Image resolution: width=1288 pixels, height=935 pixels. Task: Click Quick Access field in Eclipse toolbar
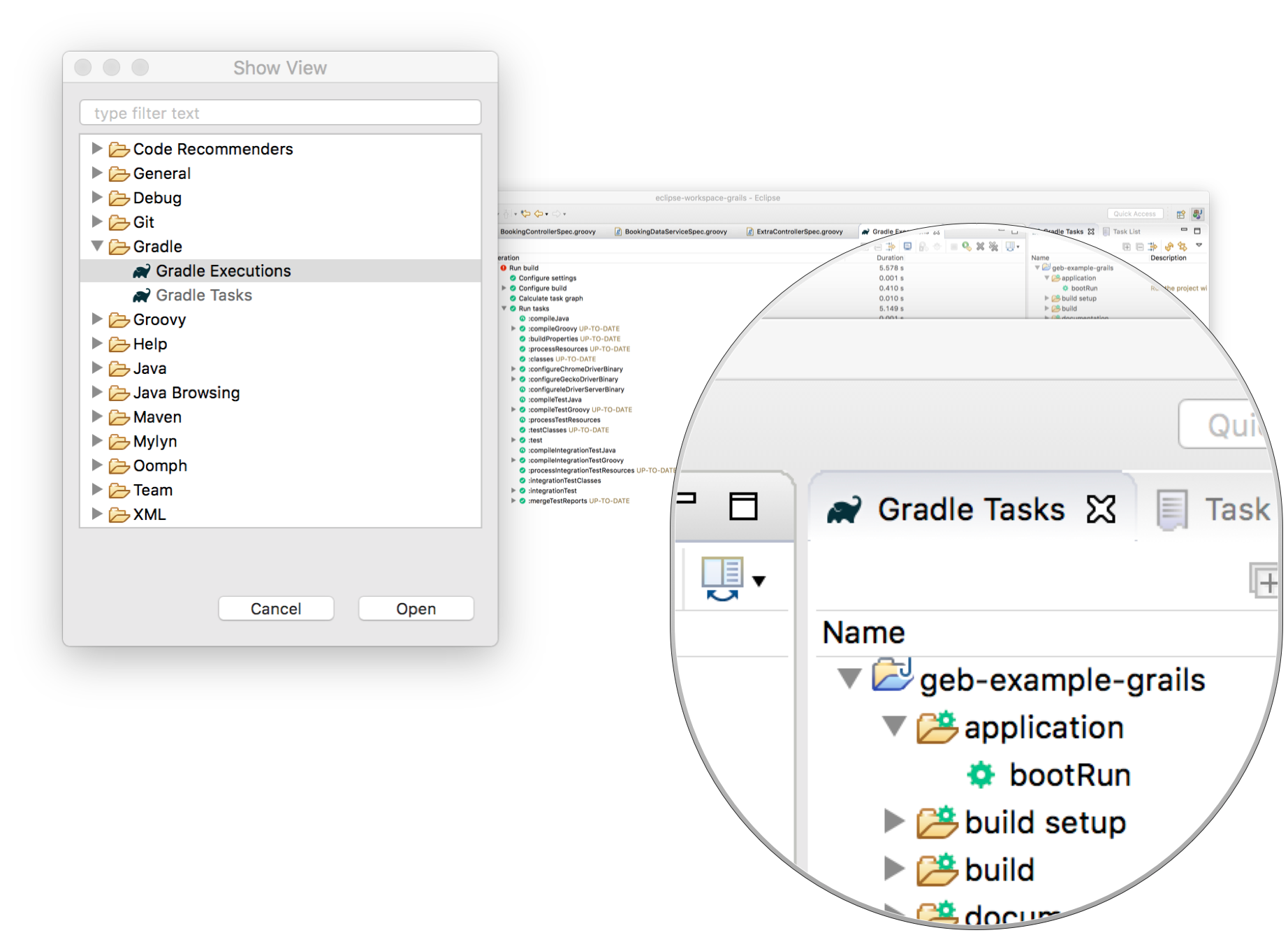click(1135, 214)
